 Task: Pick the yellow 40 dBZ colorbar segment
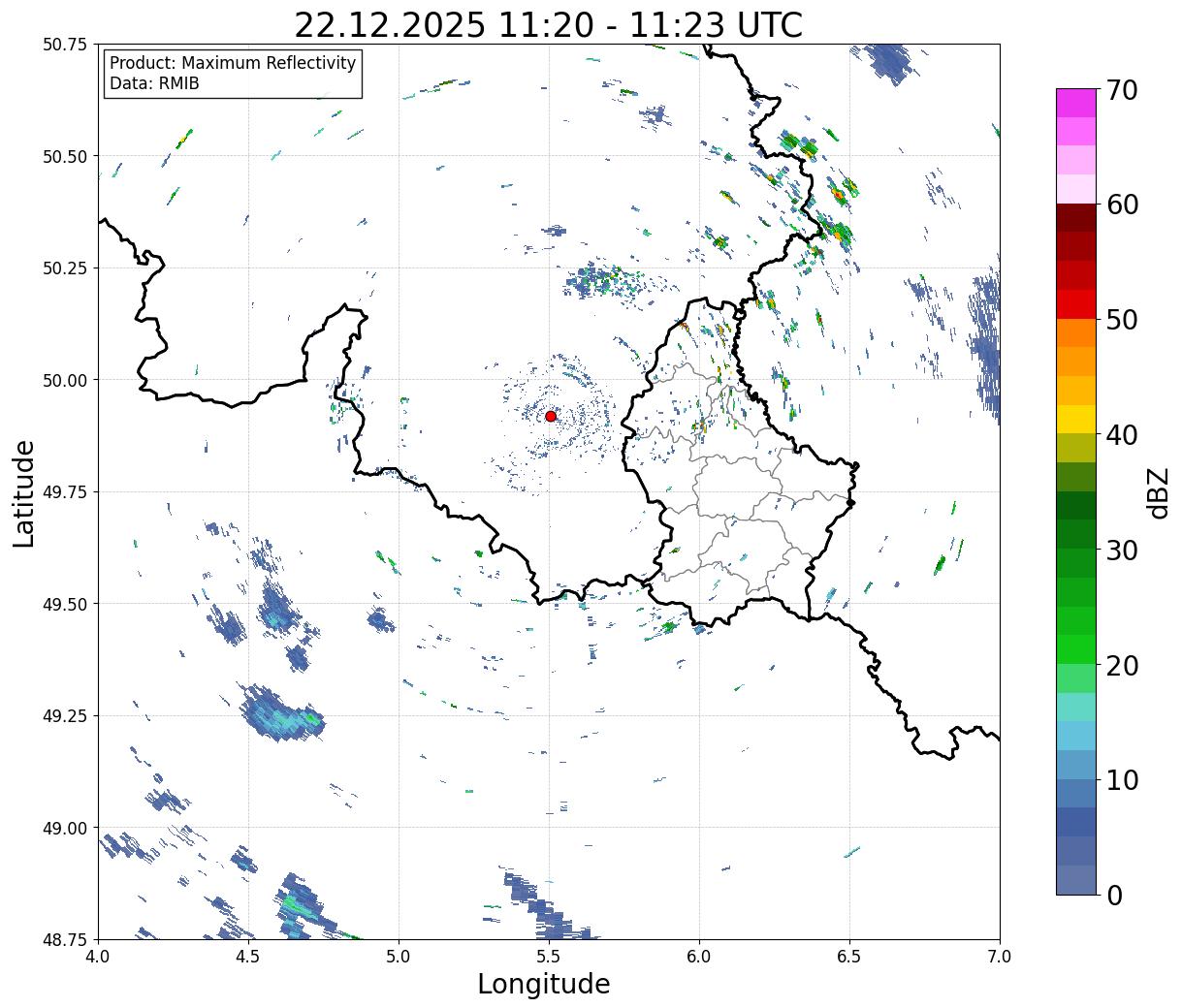[x=1076, y=419]
